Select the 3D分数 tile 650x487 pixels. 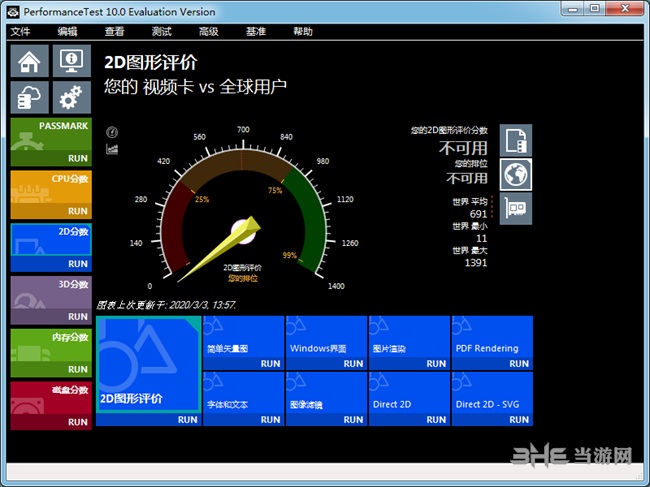click(51, 293)
